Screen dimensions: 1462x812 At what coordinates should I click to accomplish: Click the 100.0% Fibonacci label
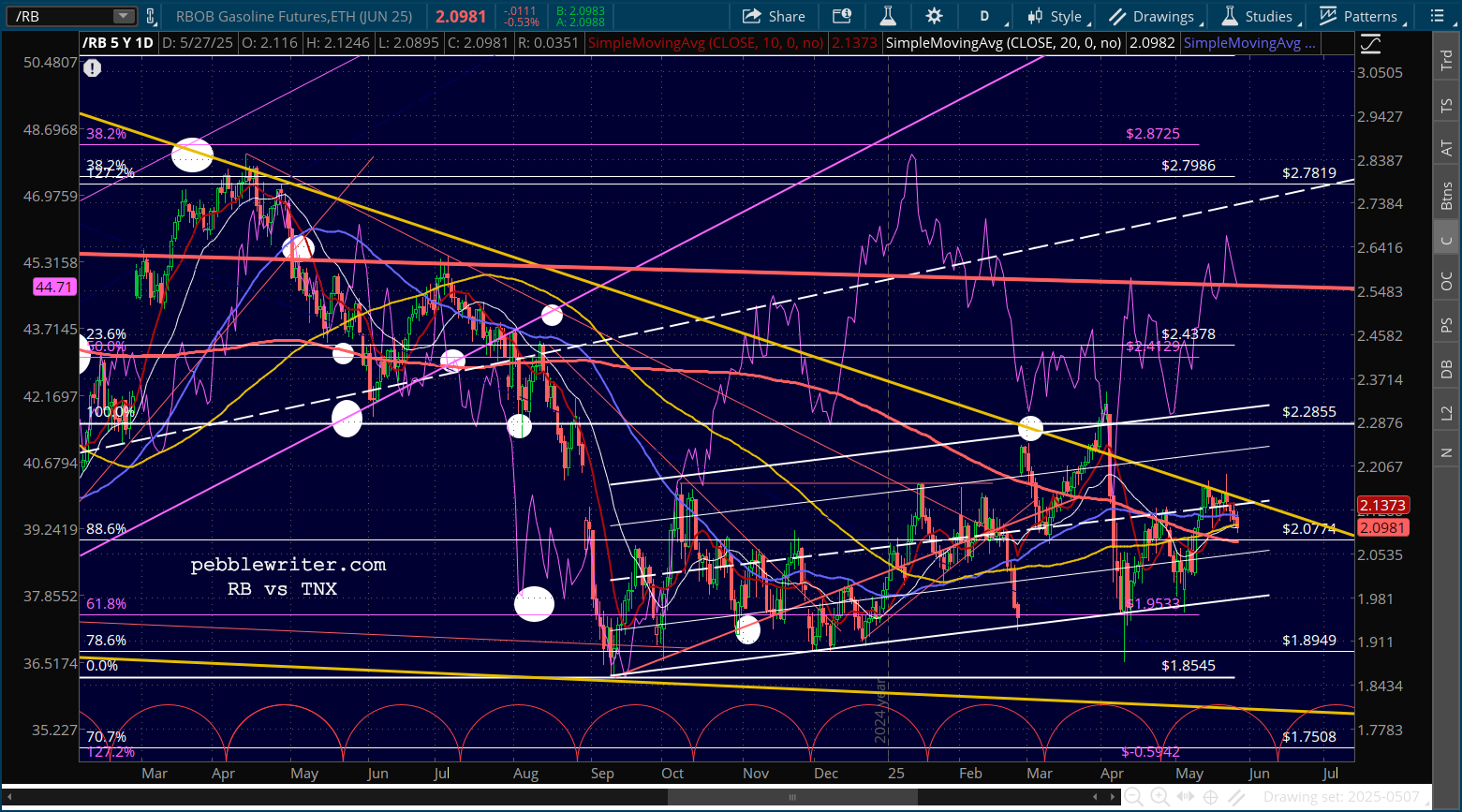click(x=111, y=412)
